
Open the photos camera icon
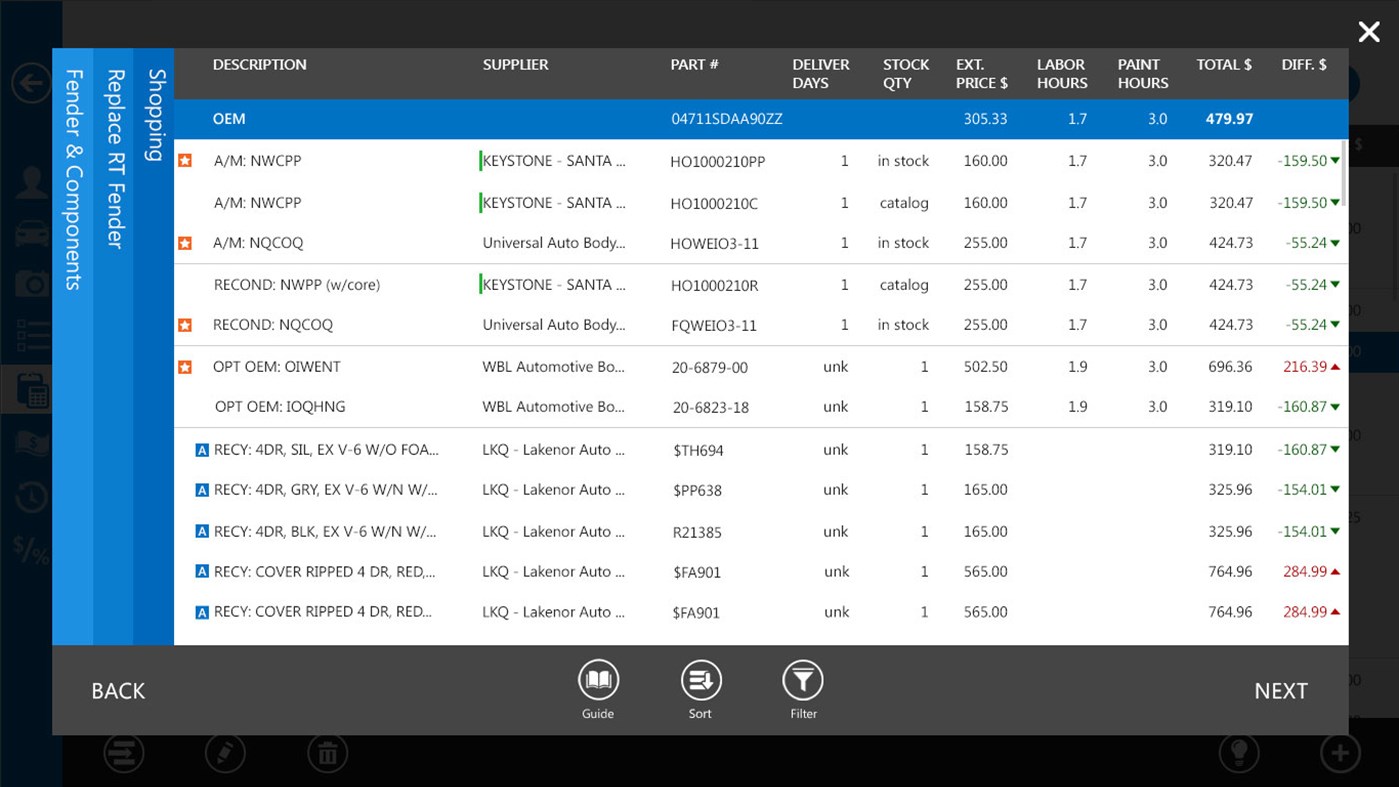(31, 282)
